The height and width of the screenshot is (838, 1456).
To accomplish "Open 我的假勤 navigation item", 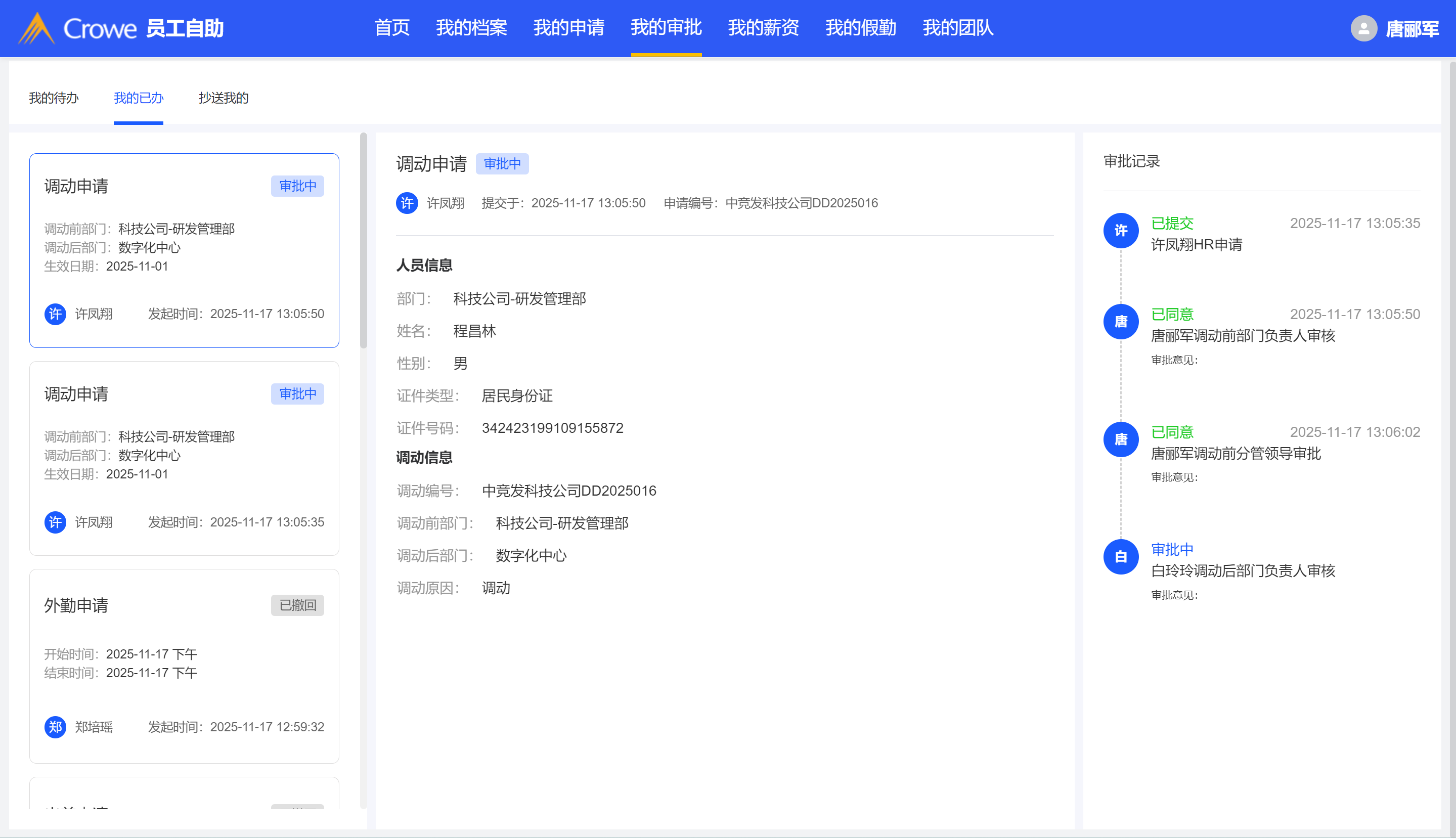I will [x=860, y=28].
